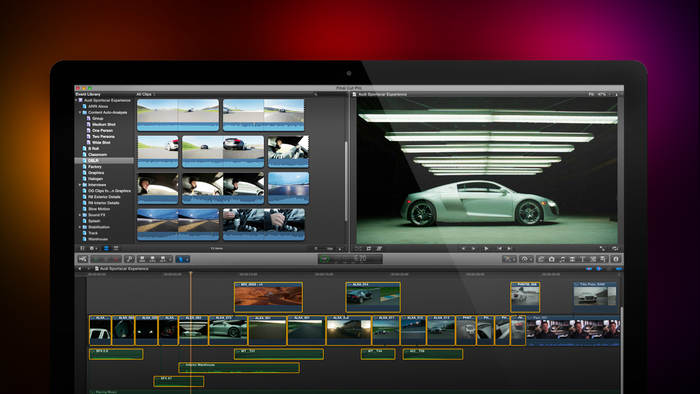Select the B Roll collection
Image resolution: width=700 pixels, height=394 pixels.
coord(93,149)
